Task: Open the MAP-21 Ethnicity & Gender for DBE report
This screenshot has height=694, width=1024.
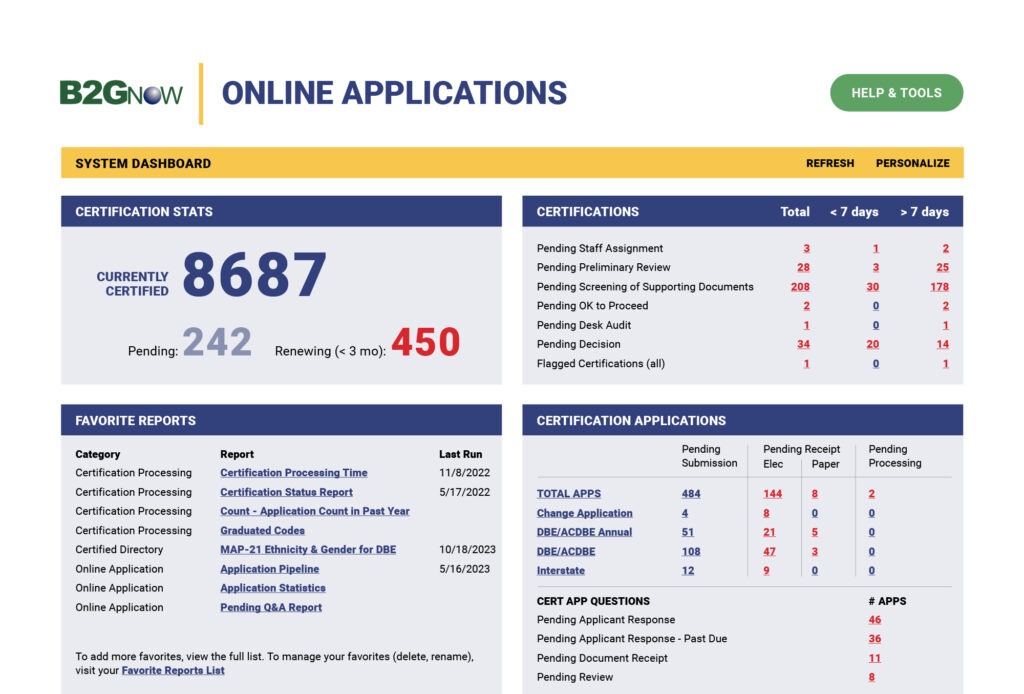Action: 306,549
